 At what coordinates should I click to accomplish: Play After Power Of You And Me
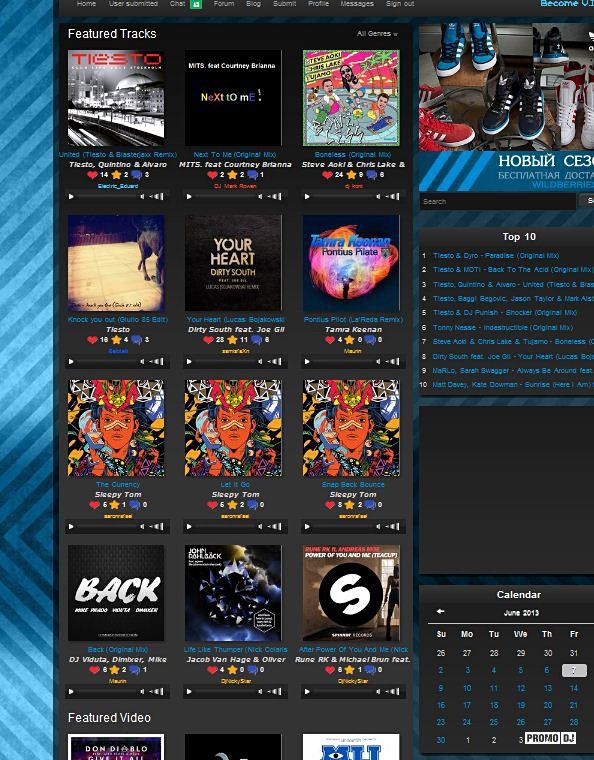(x=307, y=692)
